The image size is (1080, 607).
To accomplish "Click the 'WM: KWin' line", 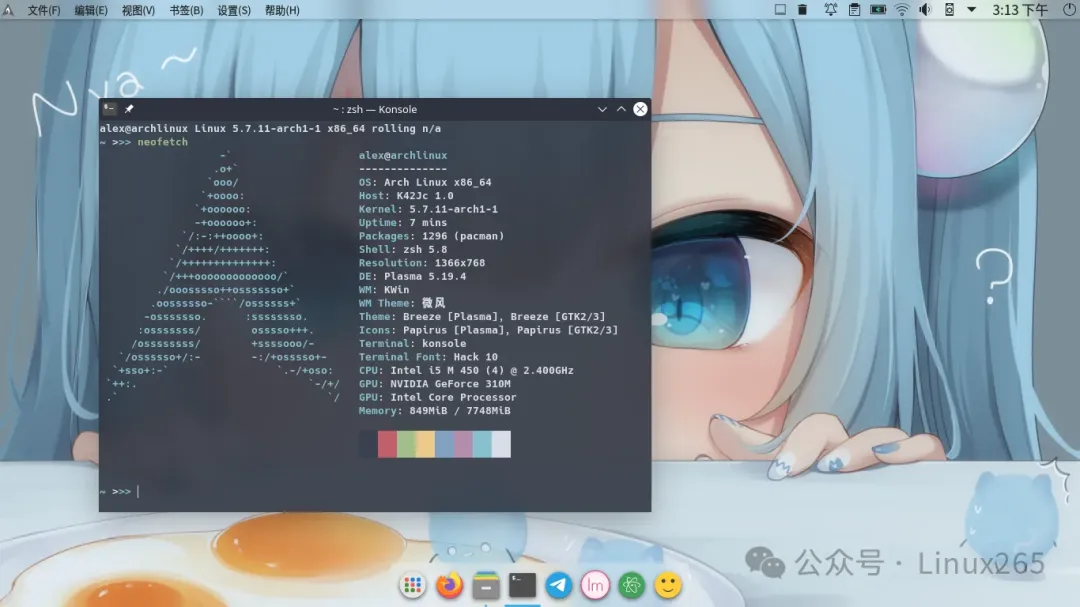I will point(384,290).
